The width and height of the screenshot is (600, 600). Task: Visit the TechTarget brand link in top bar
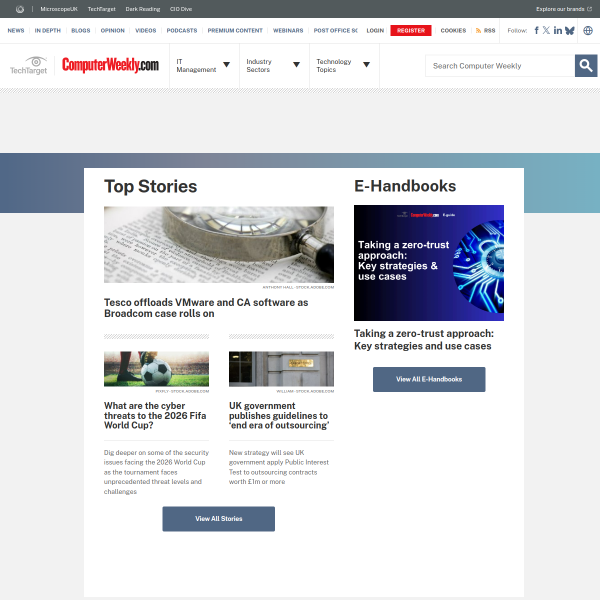coord(101,9)
